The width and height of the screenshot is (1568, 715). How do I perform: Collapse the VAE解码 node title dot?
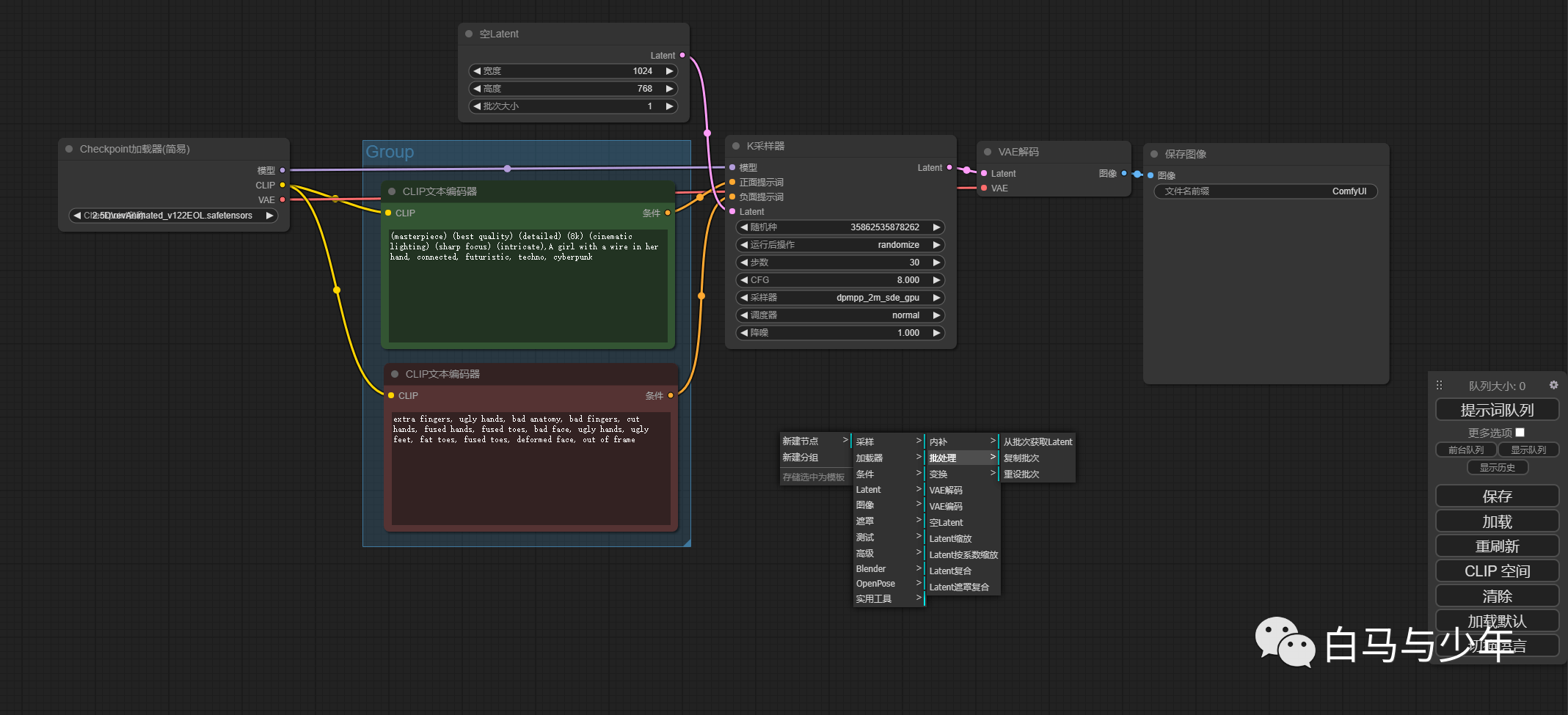point(988,152)
